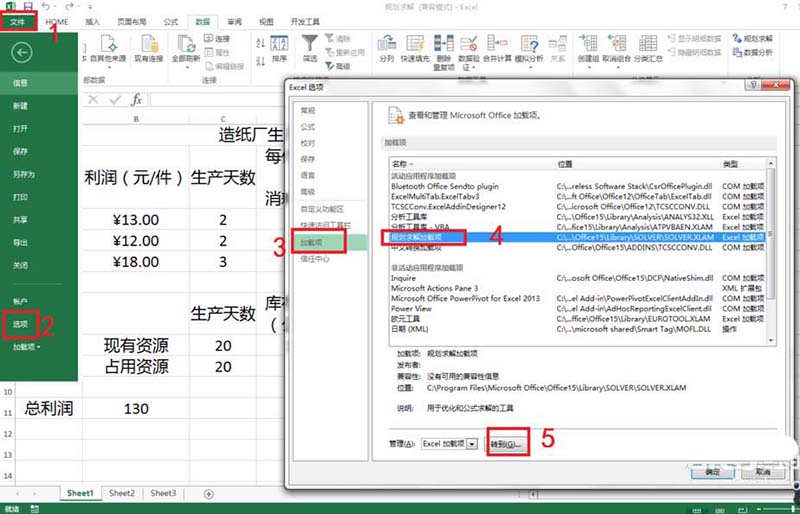Click the 确定 button in Excel 选项
Screen dimensions: 800x514
point(712,472)
